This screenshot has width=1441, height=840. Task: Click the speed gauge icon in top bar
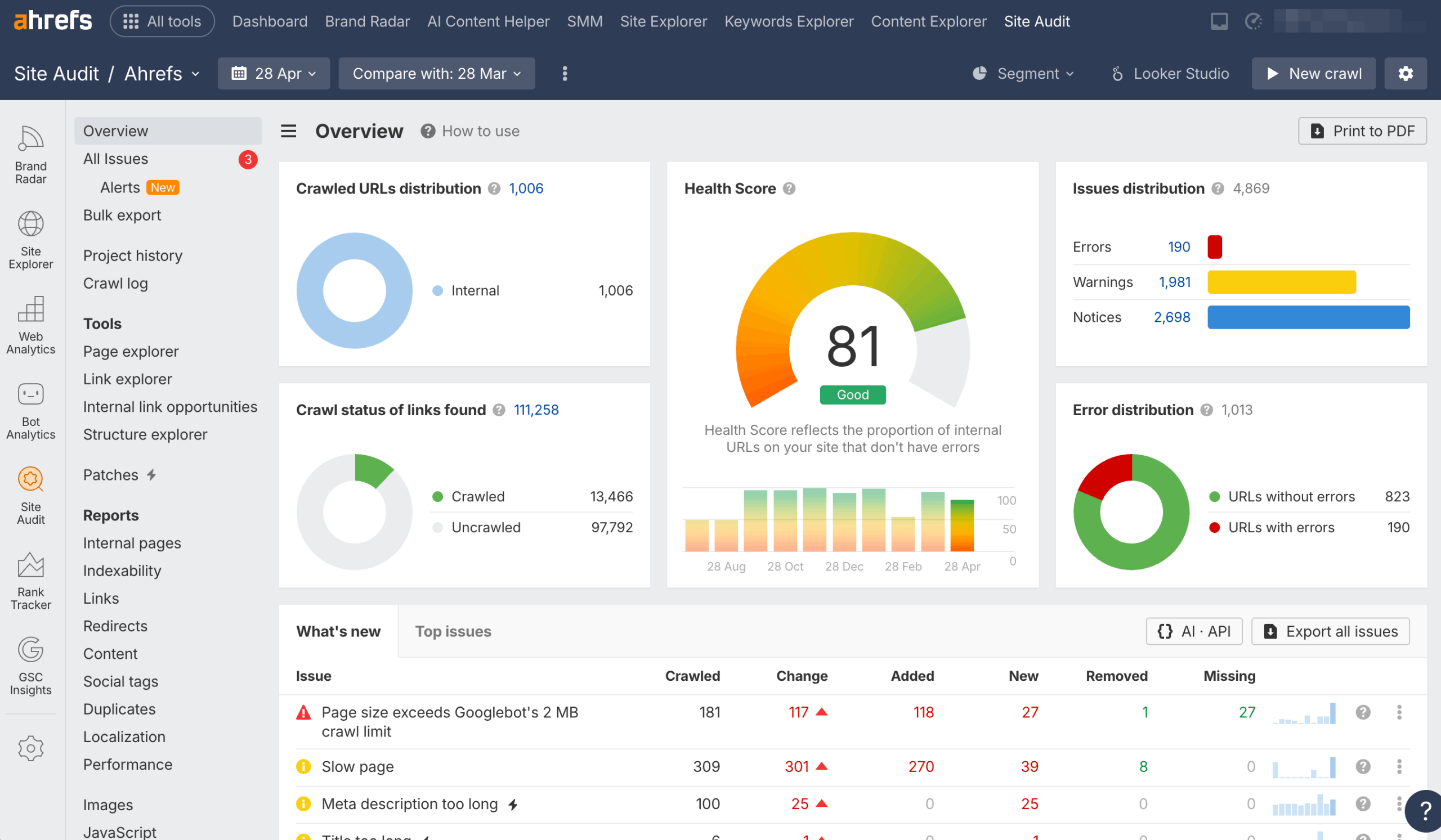[1254, 21]
